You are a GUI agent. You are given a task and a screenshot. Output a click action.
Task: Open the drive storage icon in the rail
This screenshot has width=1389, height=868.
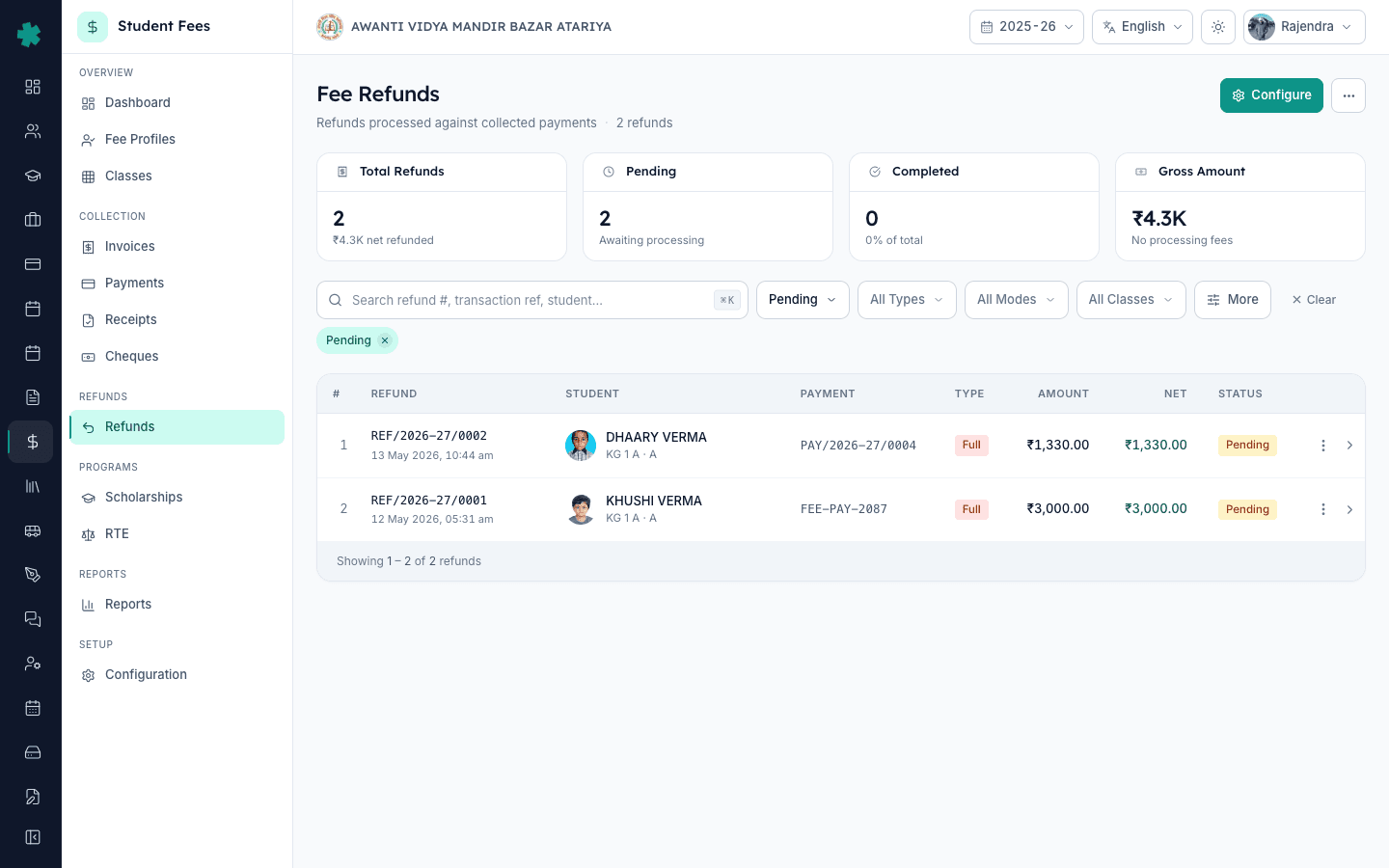tap(33, 752)
